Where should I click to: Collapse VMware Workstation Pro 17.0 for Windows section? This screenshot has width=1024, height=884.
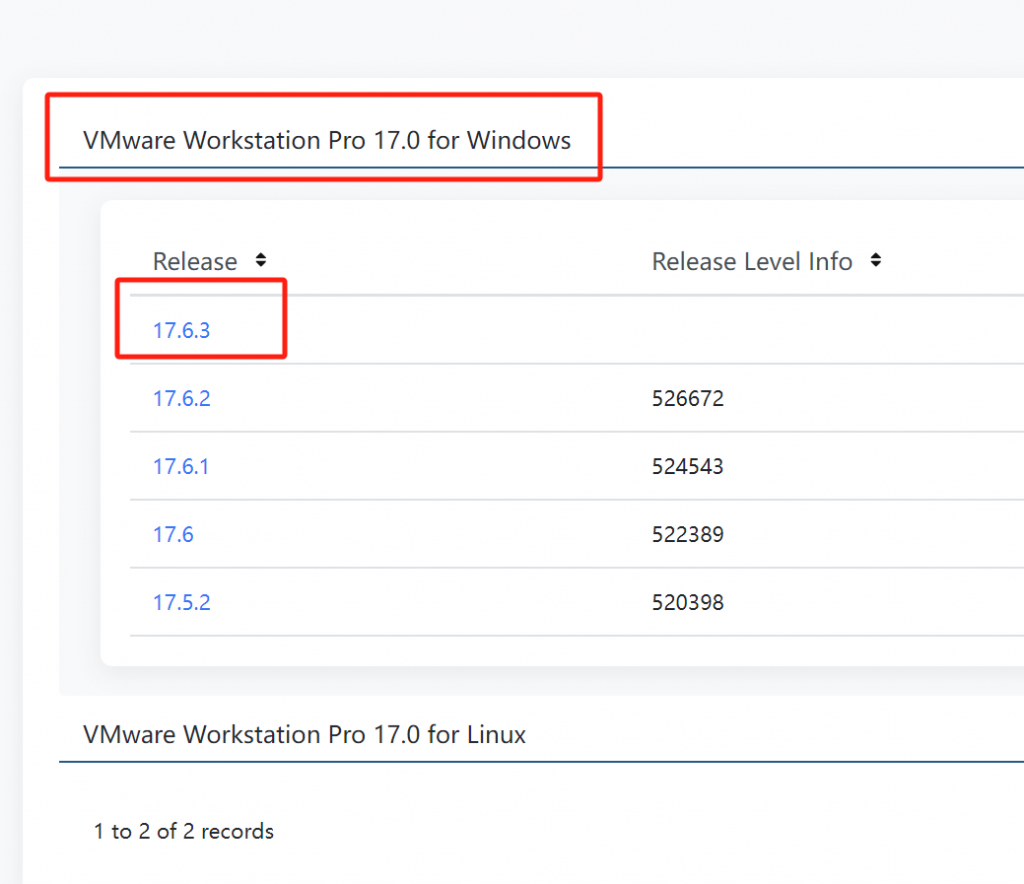[327, 140]
